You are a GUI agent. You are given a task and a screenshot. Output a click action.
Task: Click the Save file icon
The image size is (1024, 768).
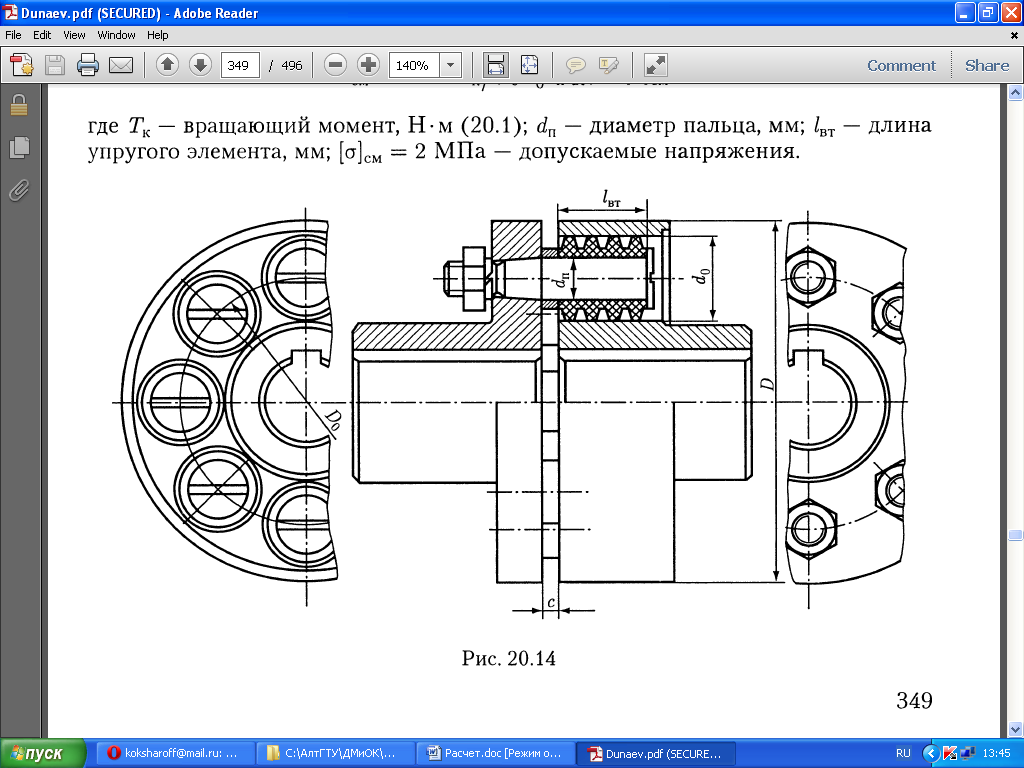pos(55,65)
